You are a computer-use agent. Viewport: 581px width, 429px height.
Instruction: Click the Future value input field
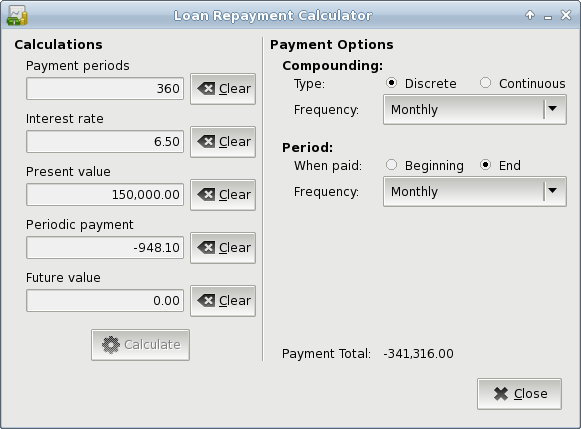105,300
